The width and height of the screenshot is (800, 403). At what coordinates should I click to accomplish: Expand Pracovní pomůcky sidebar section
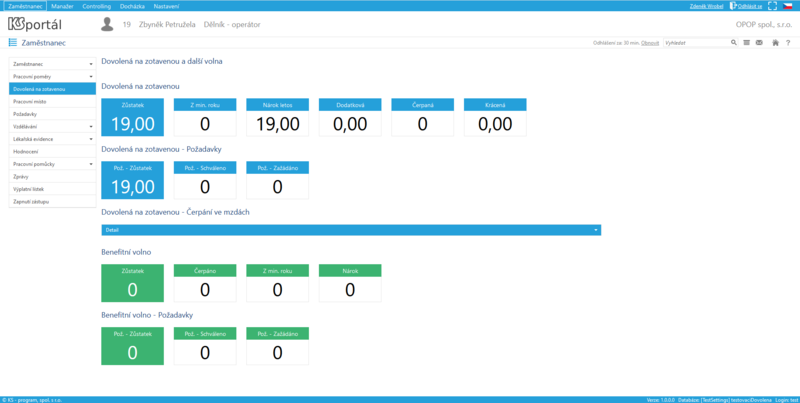(x=53, y=164)
